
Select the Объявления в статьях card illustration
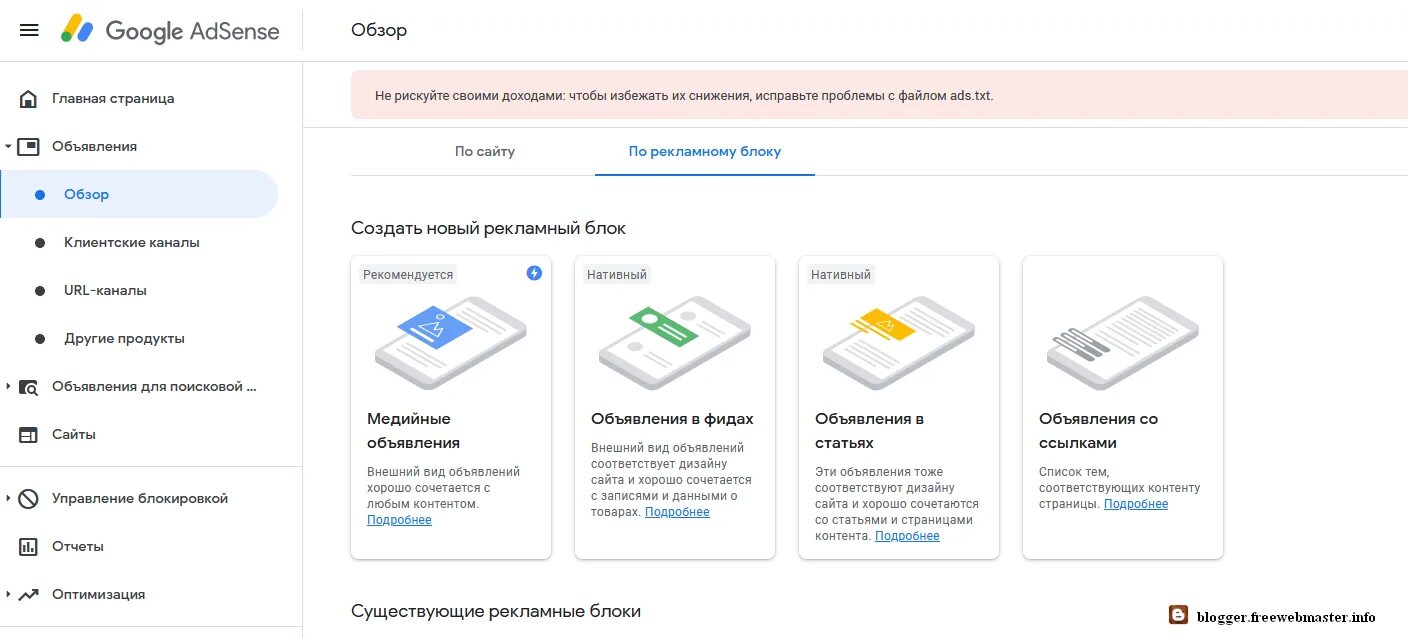(x=899, y=342)
